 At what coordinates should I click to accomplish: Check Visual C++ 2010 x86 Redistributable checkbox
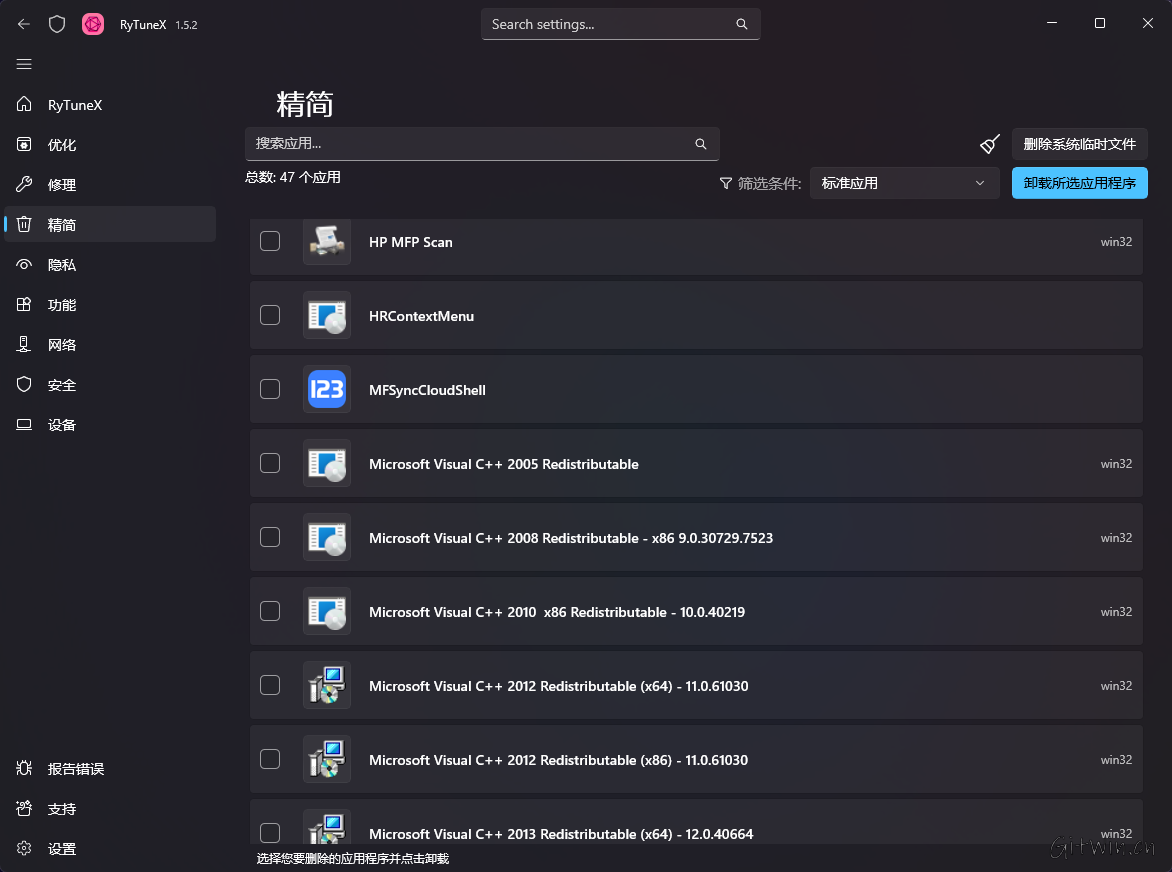(x=270, y=611)
